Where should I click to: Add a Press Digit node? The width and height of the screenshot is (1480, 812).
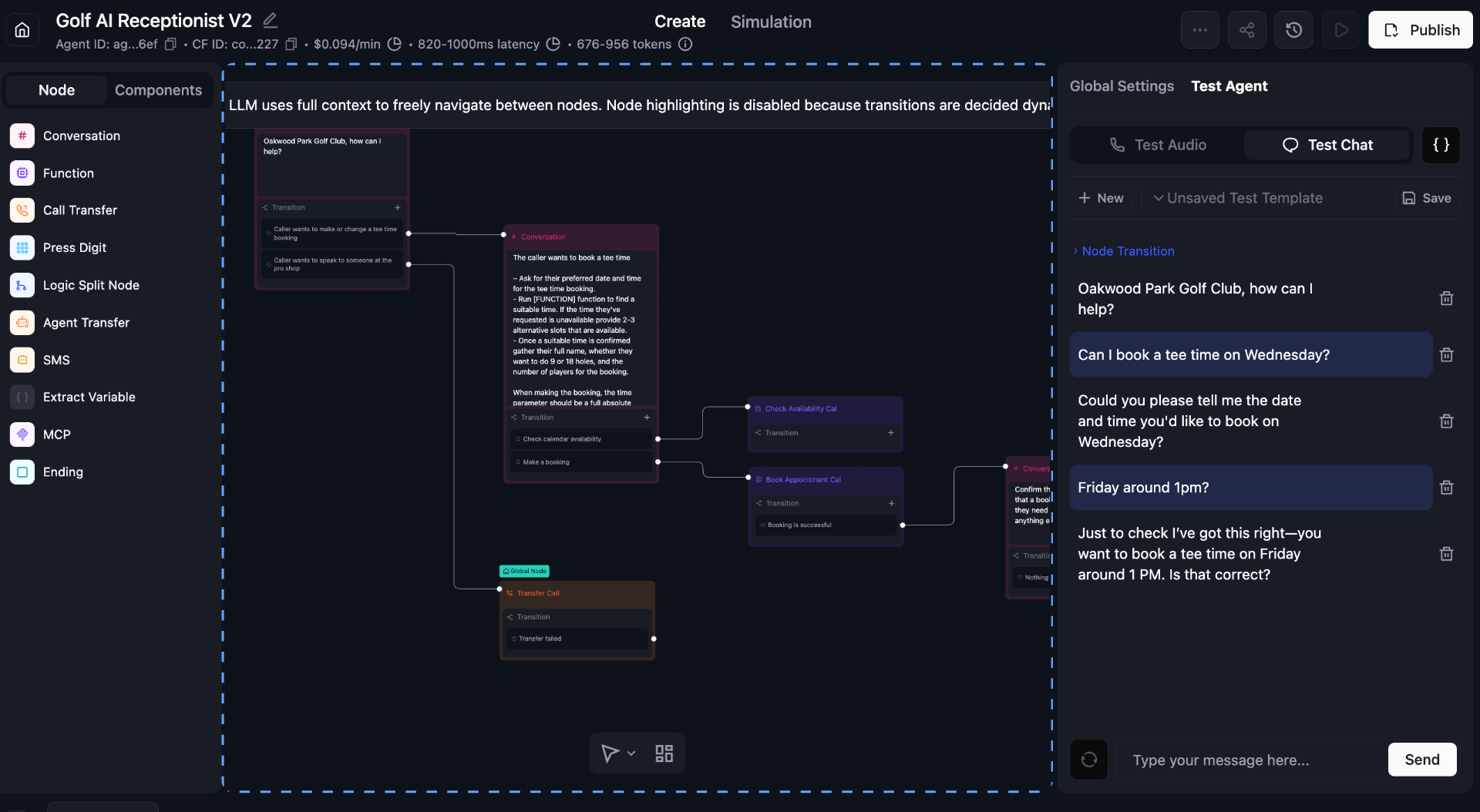pos(74,247)
